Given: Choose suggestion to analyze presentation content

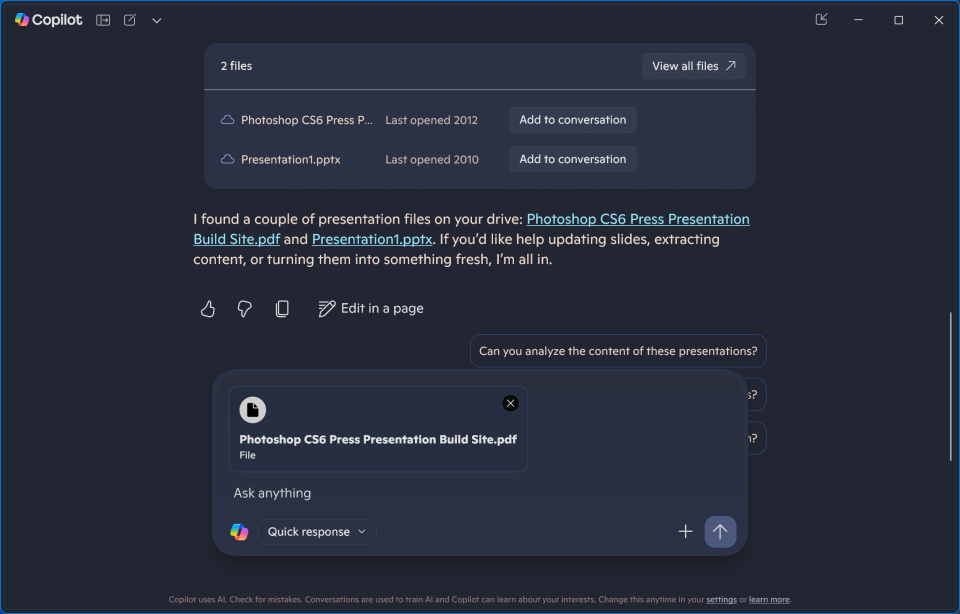Looking at the screenshot, I should (x=618, y=351).
